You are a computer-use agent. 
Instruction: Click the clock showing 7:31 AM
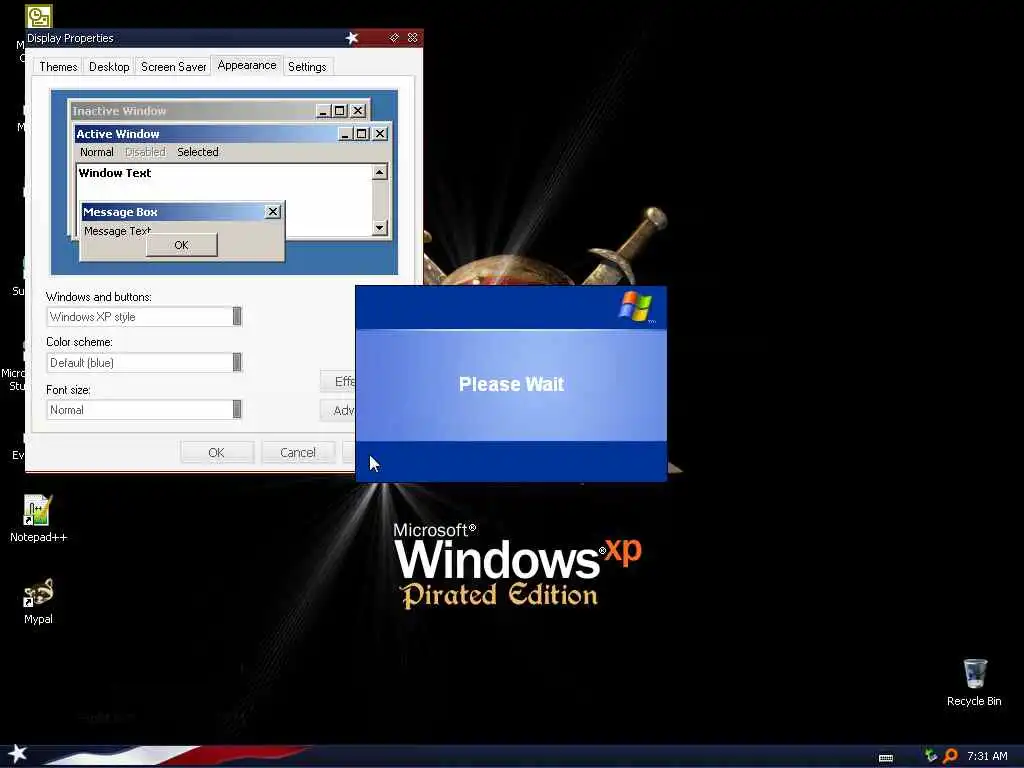pyautogui.click(x=987, y=756)
